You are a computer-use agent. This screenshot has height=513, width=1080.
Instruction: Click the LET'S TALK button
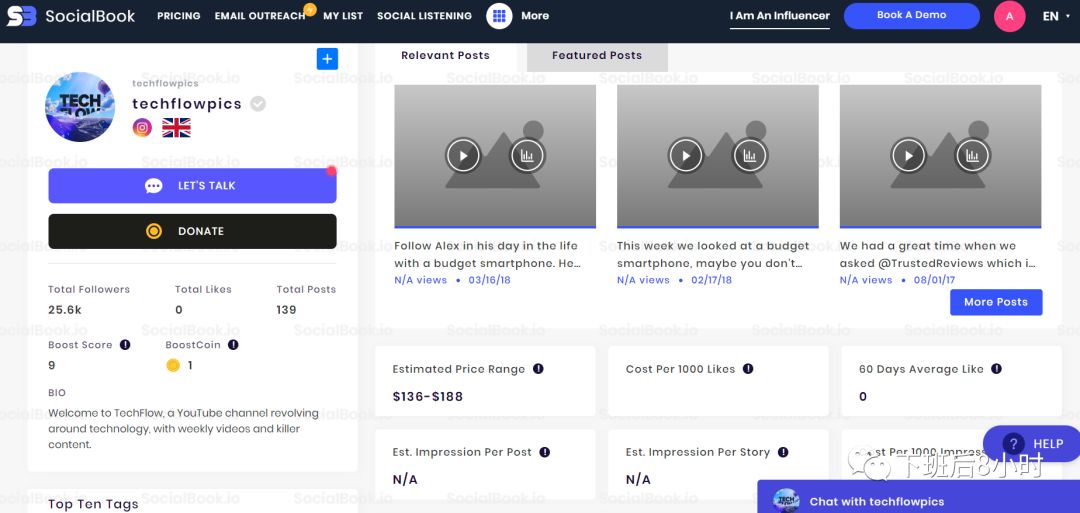pos(192,186)
